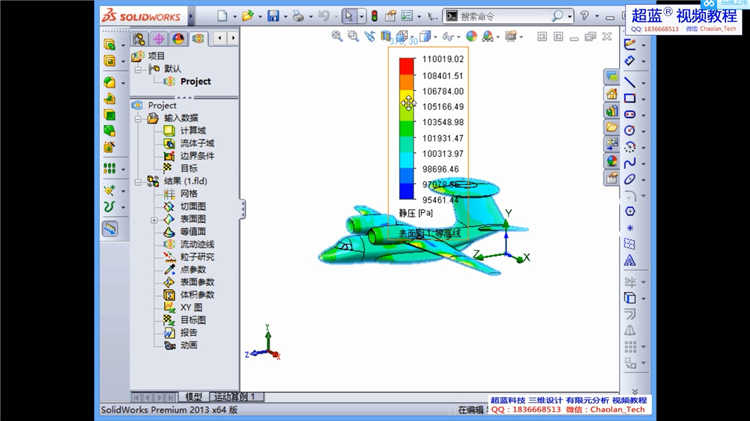Click the traffic light Rebuild icon
The height and width of the screenshot is (421, 750).
[x=375, y=16]
